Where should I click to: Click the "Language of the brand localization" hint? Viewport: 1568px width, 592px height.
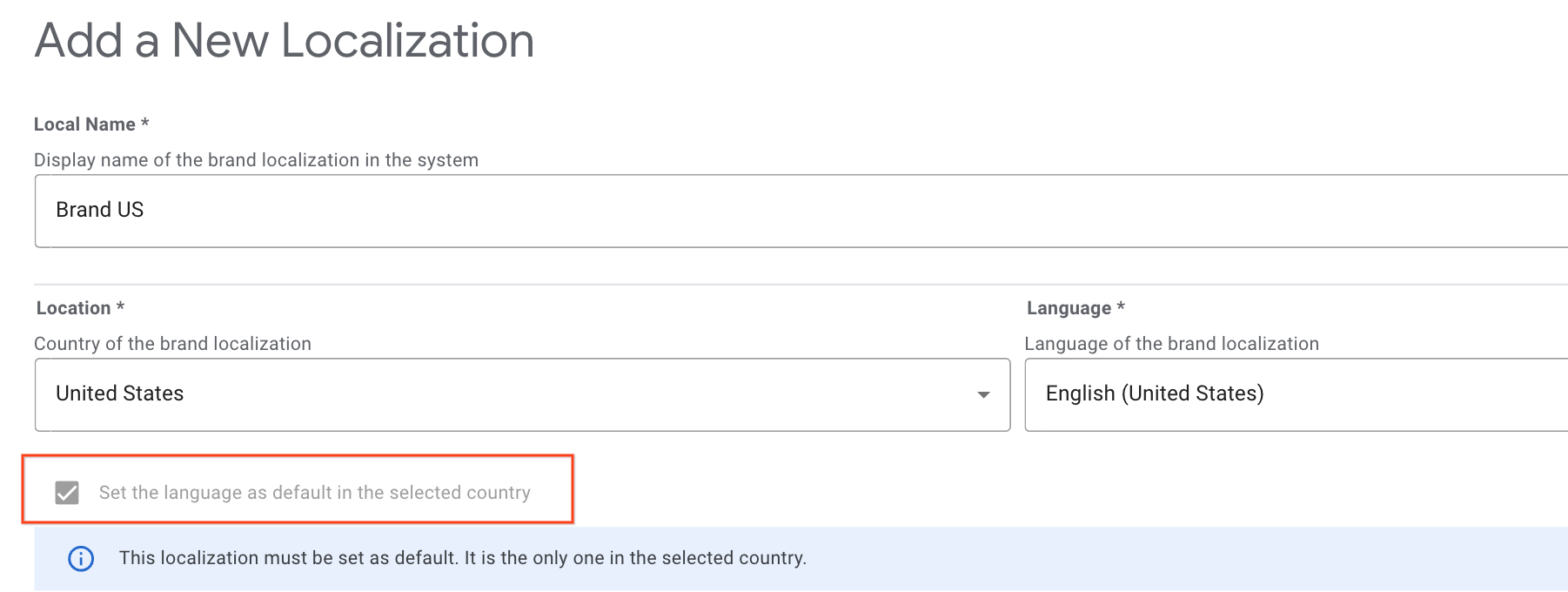point(1171,344)
